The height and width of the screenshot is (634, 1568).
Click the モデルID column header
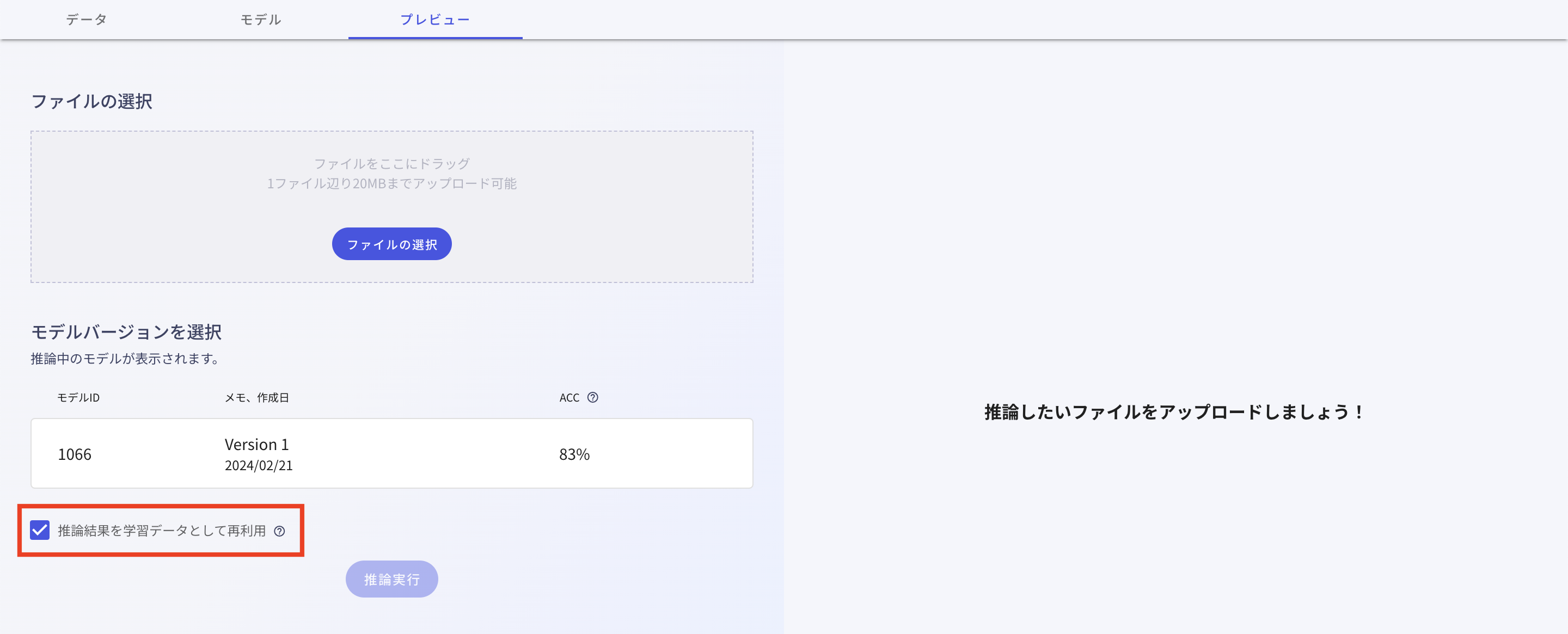[78, 397]
